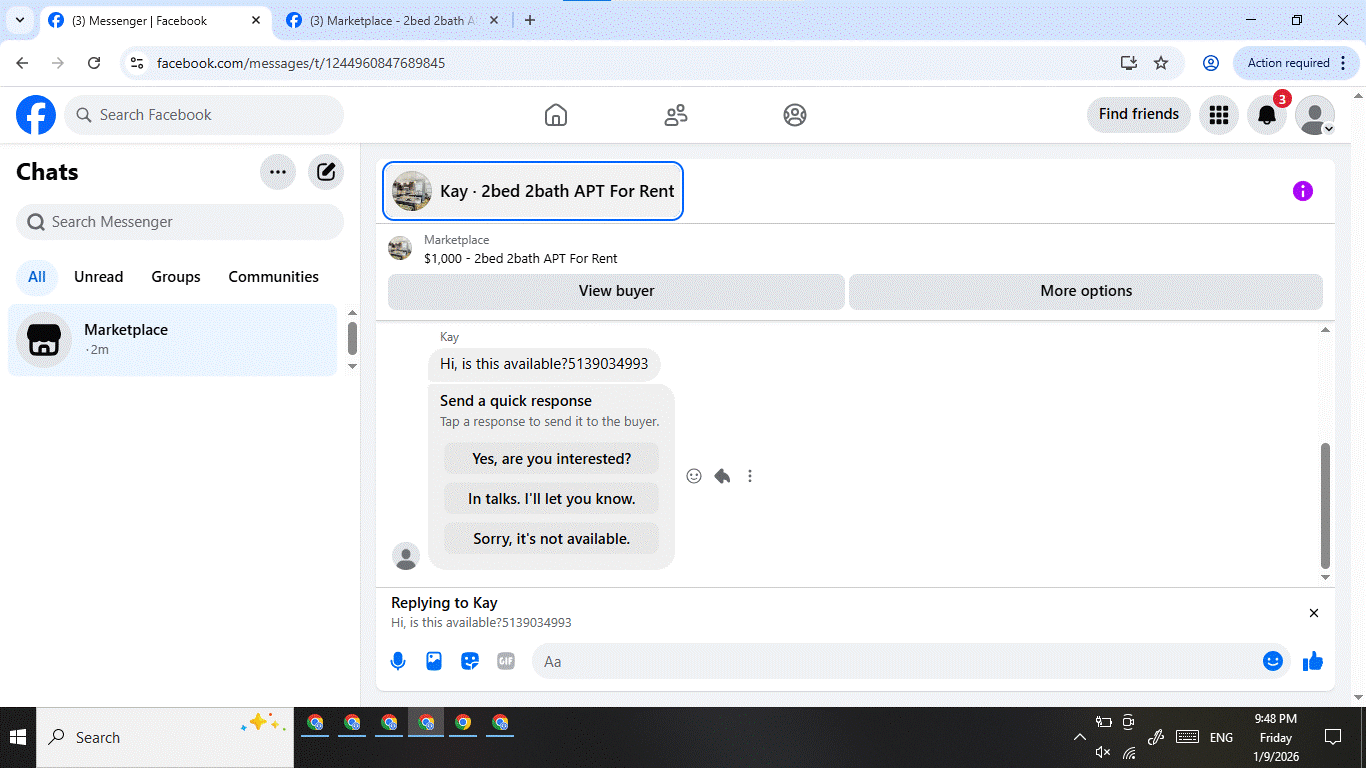Image resolution: width=1366 pixels, height=768 pixels.
Task: Open the Facebook menu grid icon
Action: (1218, 115)
